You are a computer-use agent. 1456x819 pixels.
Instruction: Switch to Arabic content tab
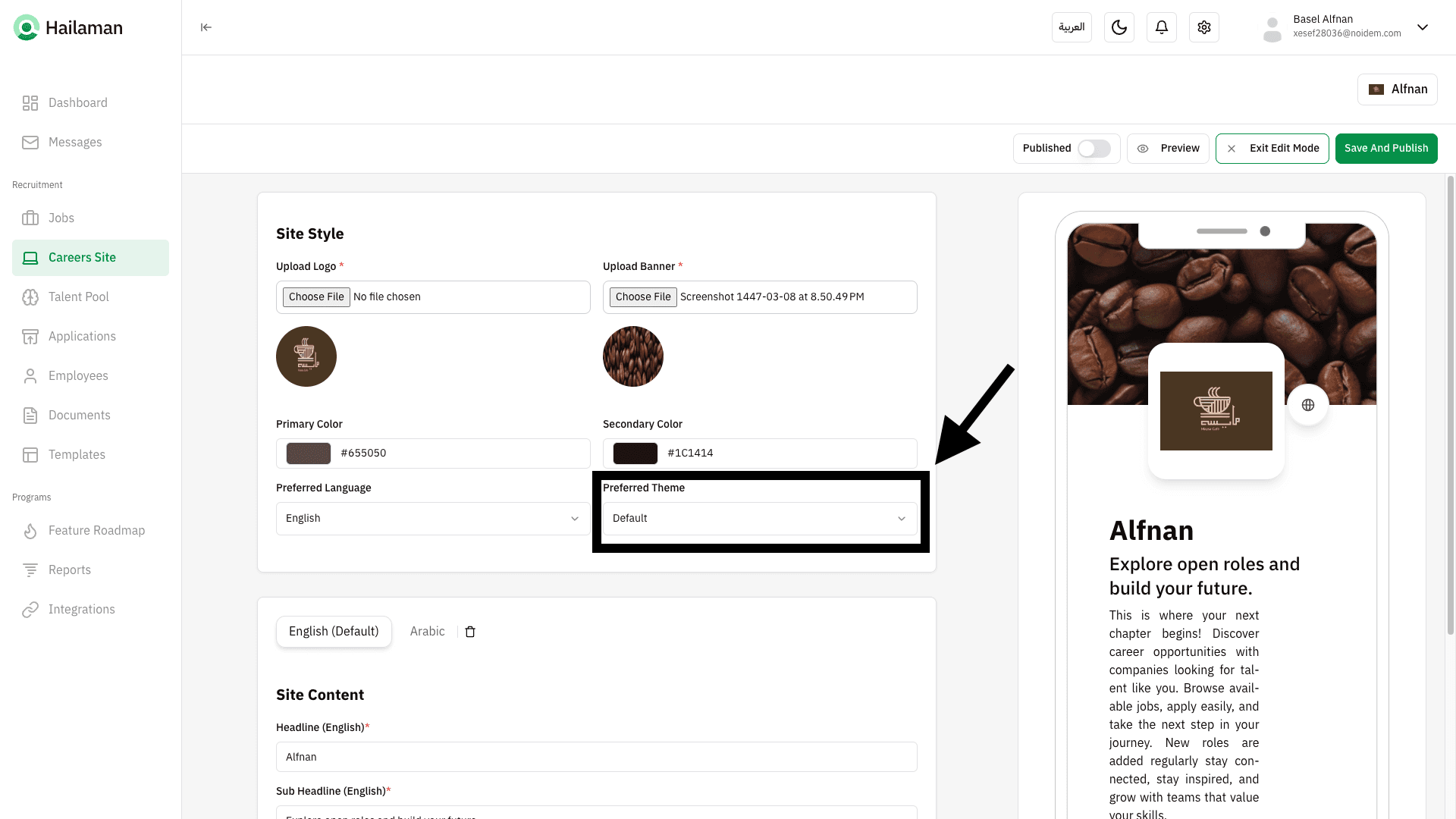tap(427, 632)
